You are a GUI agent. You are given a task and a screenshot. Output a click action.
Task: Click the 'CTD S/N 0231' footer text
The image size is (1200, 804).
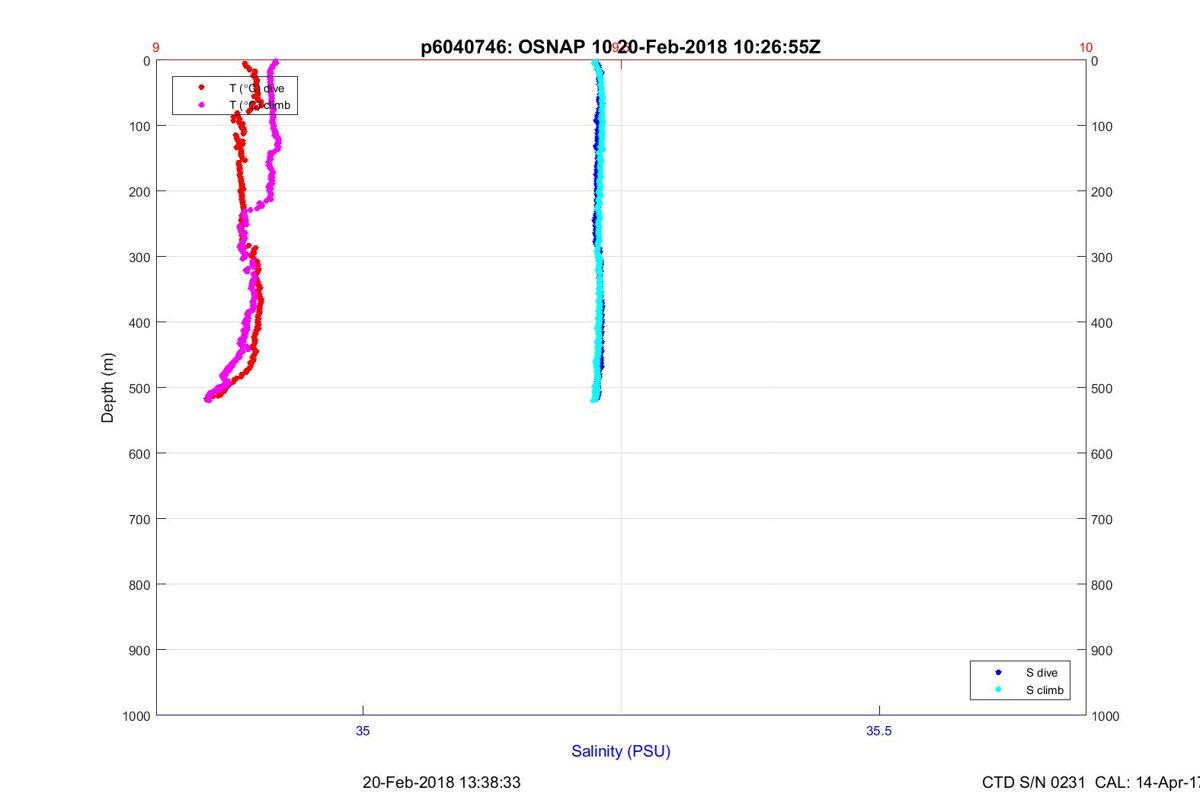pos(1032,782)
